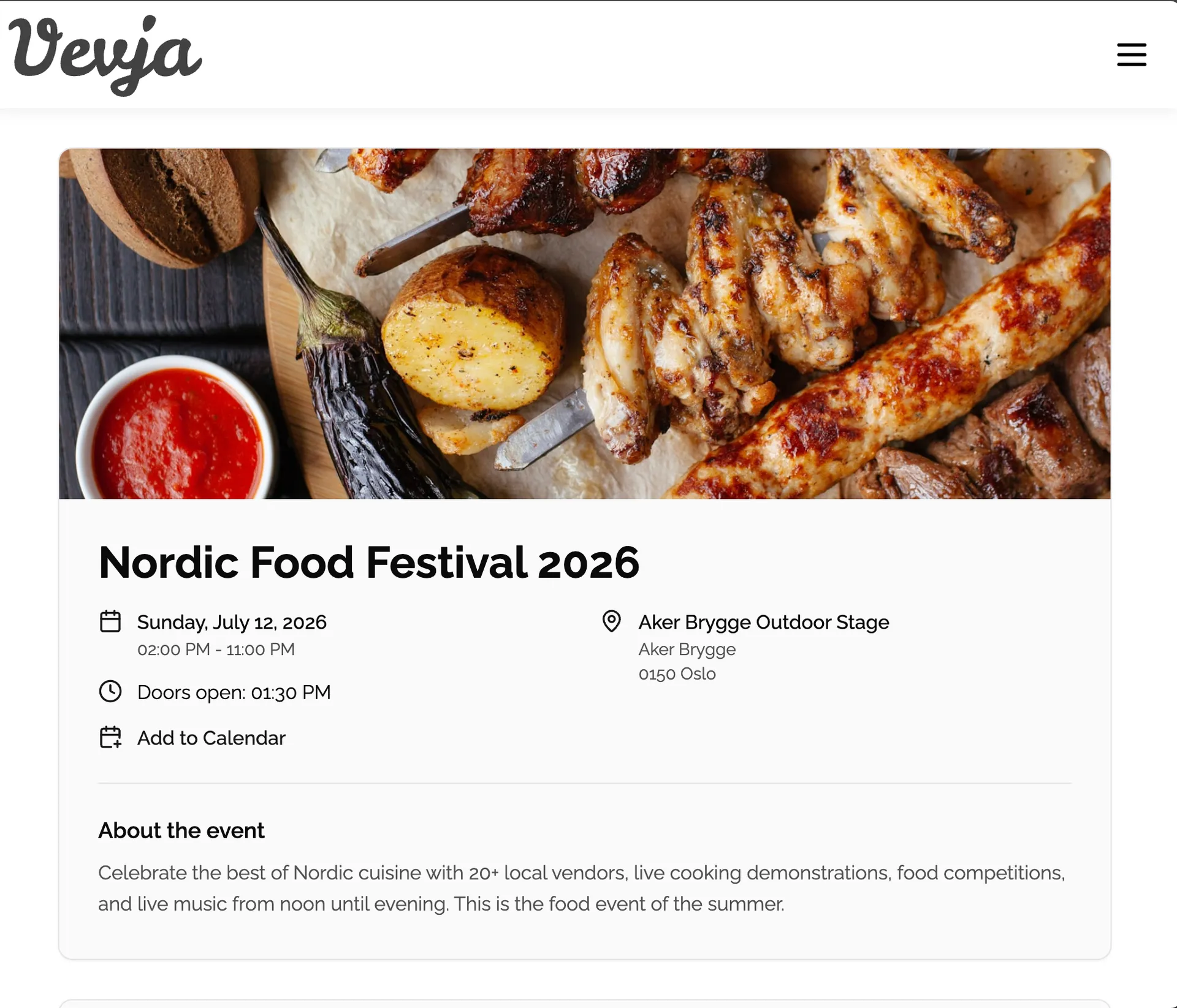Screen dimensions: 1177x1008
Task: Click the calendar icon beside the date
Action: [x=110, y=621]
